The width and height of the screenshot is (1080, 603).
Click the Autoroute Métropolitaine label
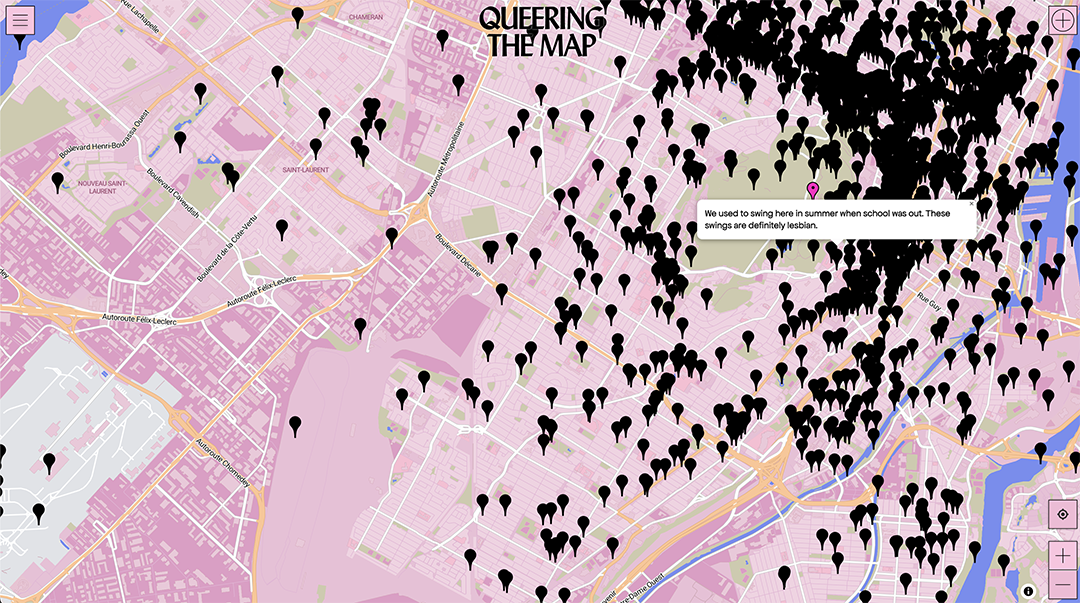coord(446,159)
